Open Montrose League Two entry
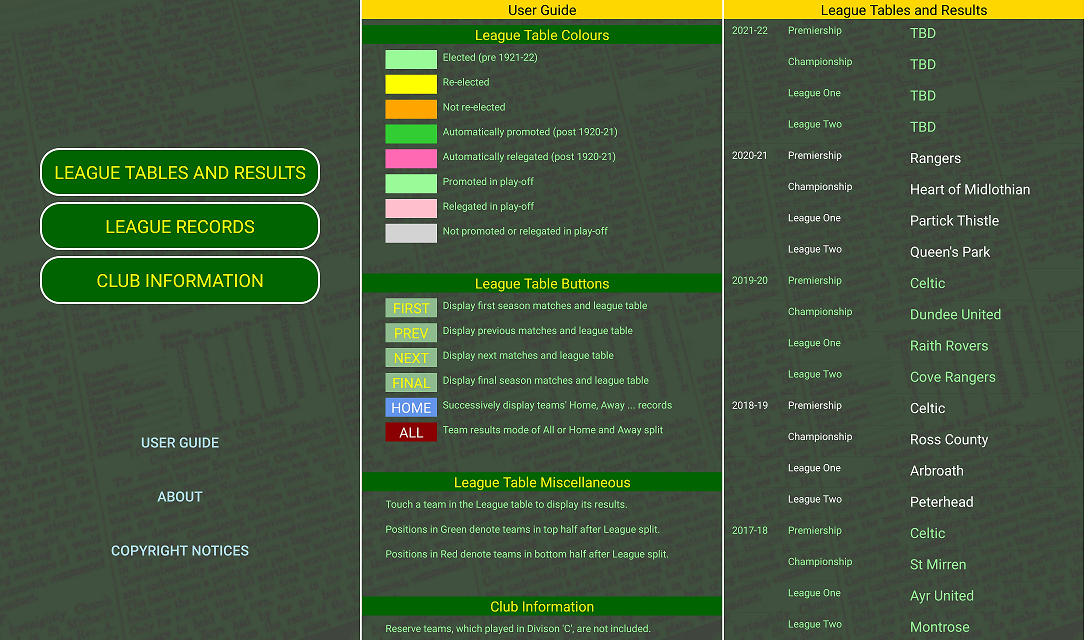The height and width of the screenshot is (640, 1086). pyautogui.click(x=905, y=626)
